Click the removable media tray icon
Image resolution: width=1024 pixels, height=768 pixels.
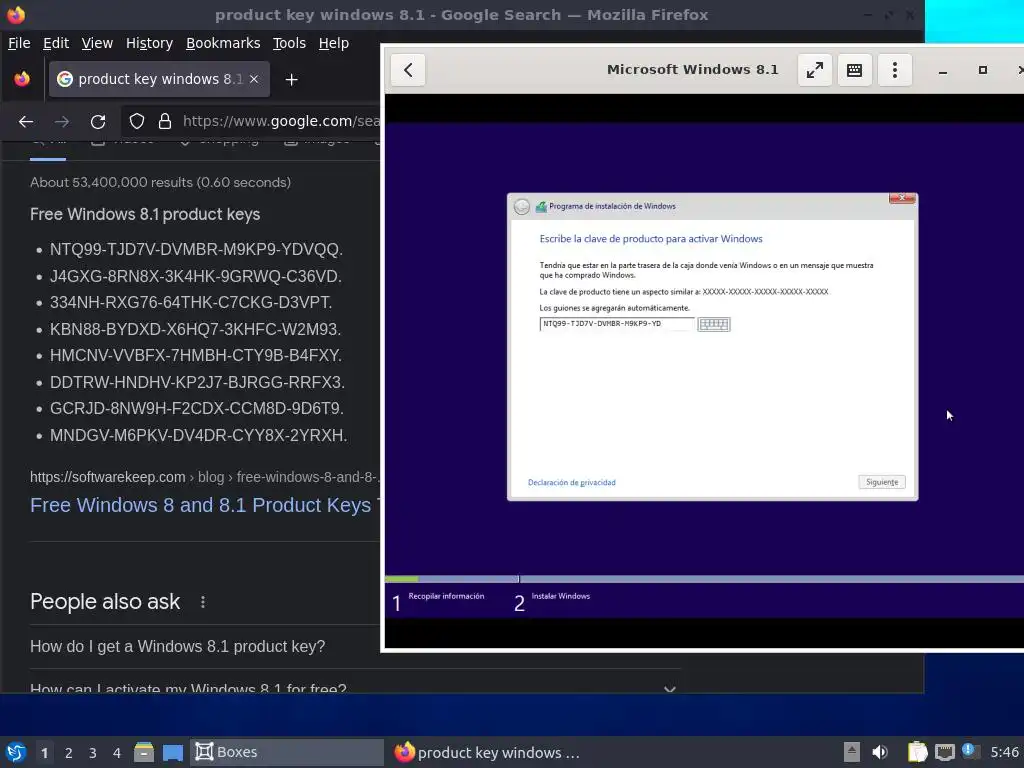[x=852, y=752]
